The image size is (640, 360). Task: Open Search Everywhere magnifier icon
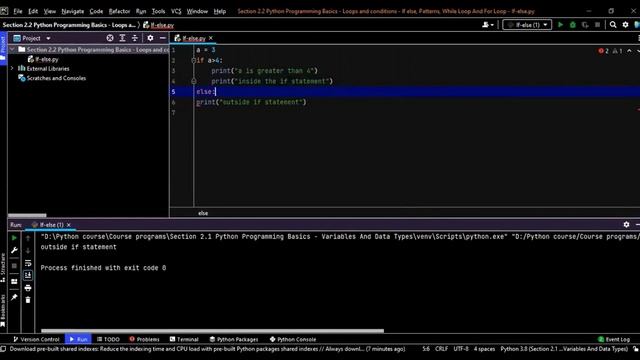click(613, 25)
